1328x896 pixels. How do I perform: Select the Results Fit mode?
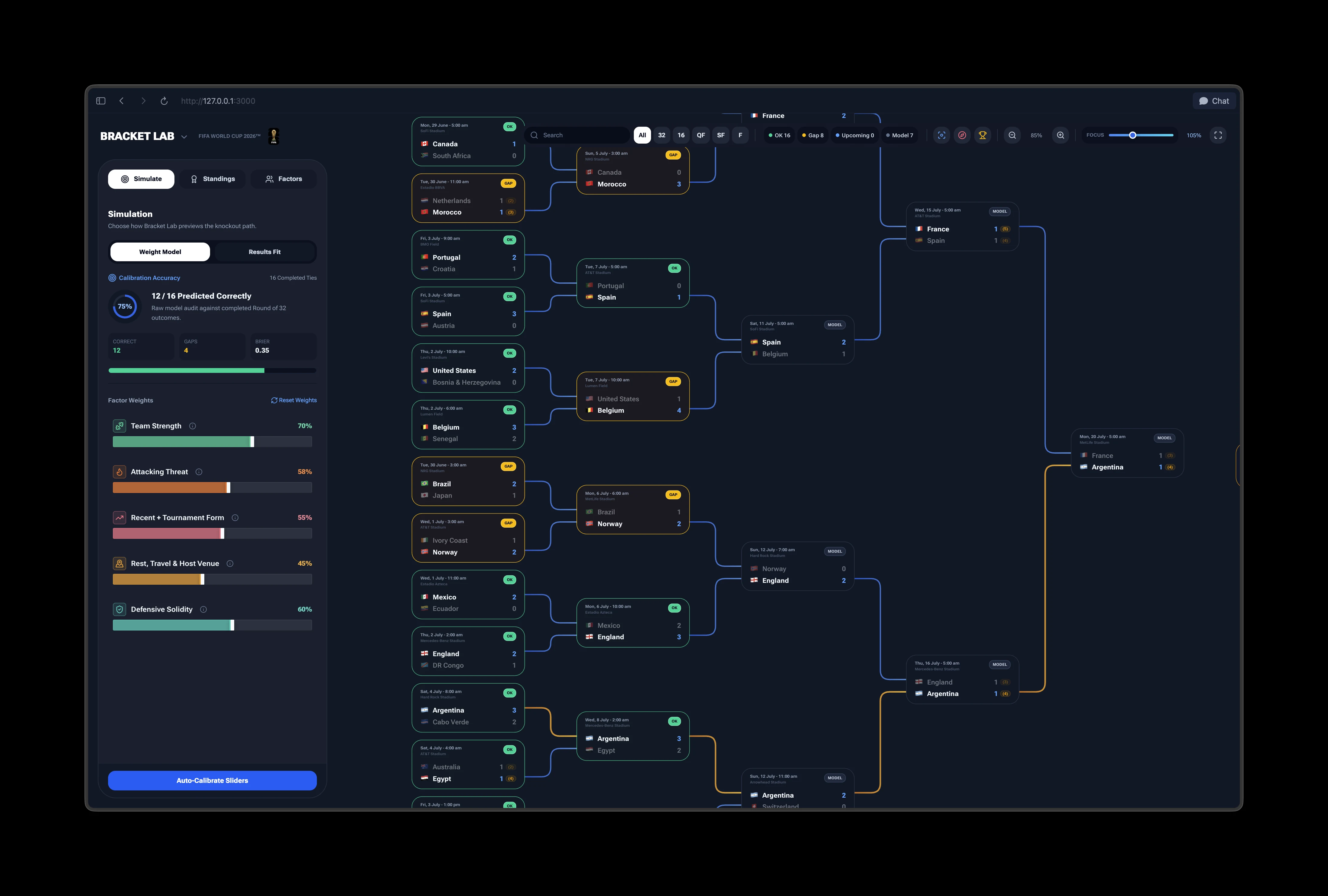click(265, 252)
